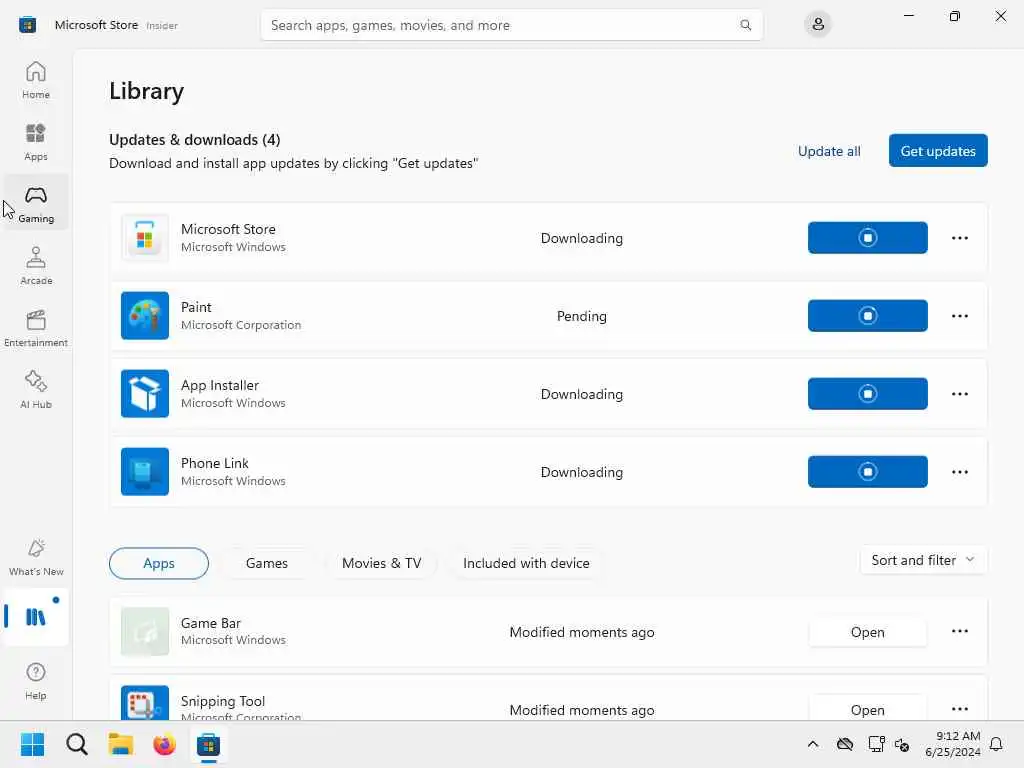Open more options for Snipping Tool row
The image size is (1024, 768).
[x=959, y=709]
